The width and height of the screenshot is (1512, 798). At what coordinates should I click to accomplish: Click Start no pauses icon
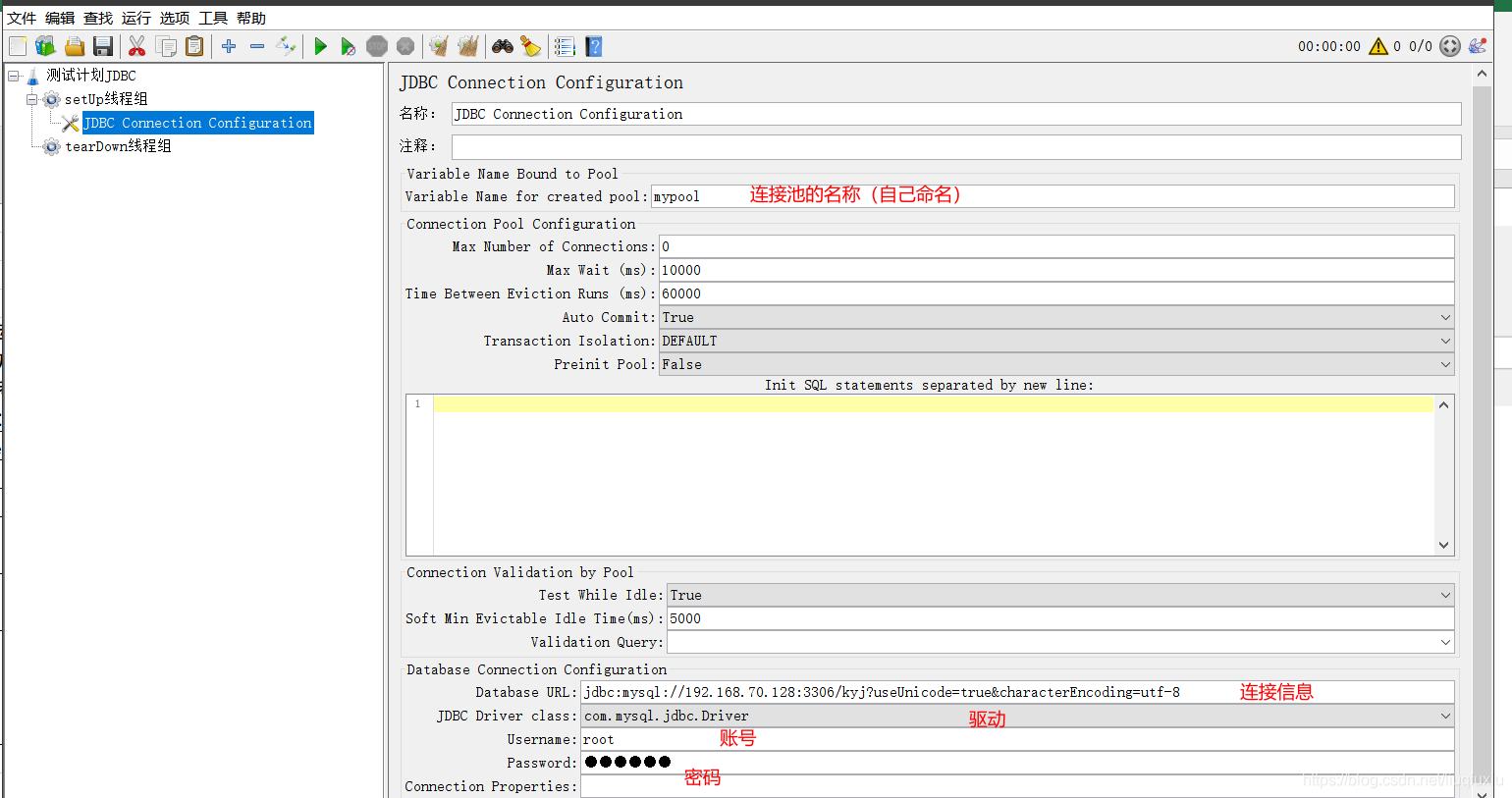[349, 46]
